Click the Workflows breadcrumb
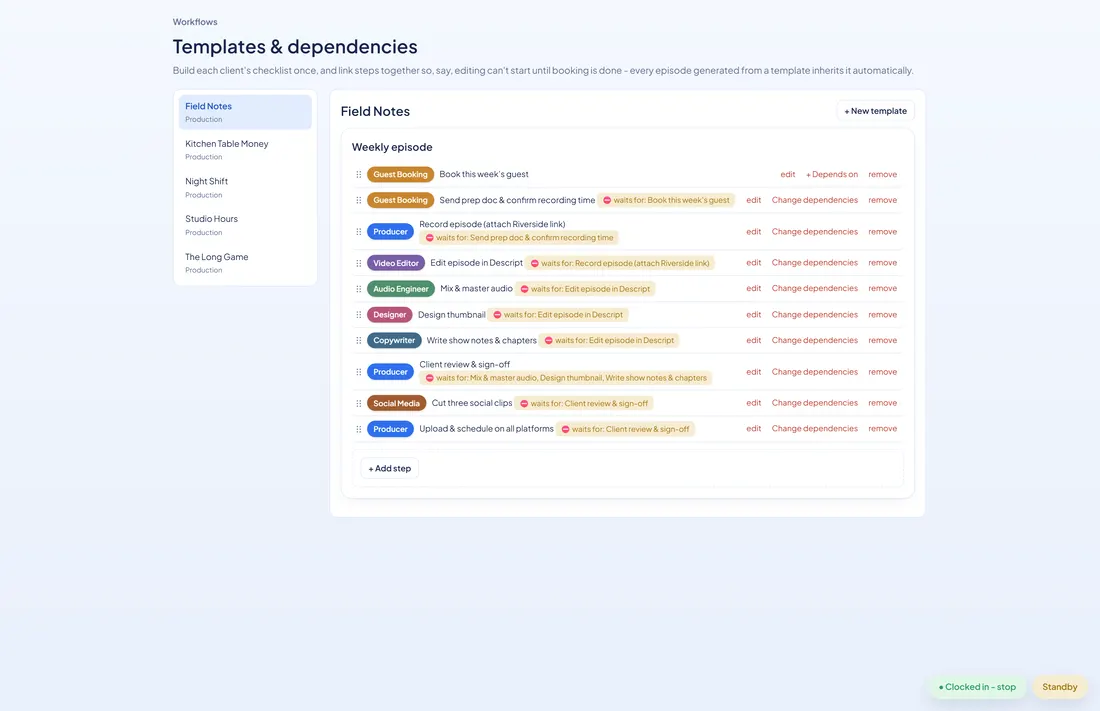Screen dimensions: 1100x711 pyautogui.click(x=195, y=22)
